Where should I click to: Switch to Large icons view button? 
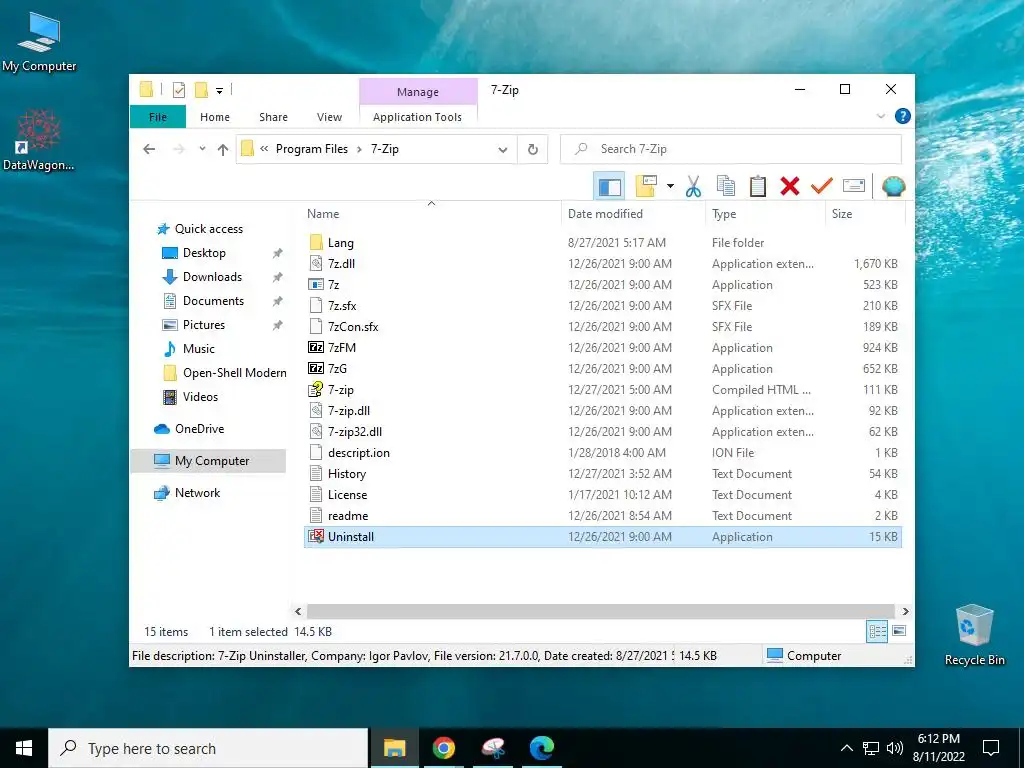pos(899,631)
